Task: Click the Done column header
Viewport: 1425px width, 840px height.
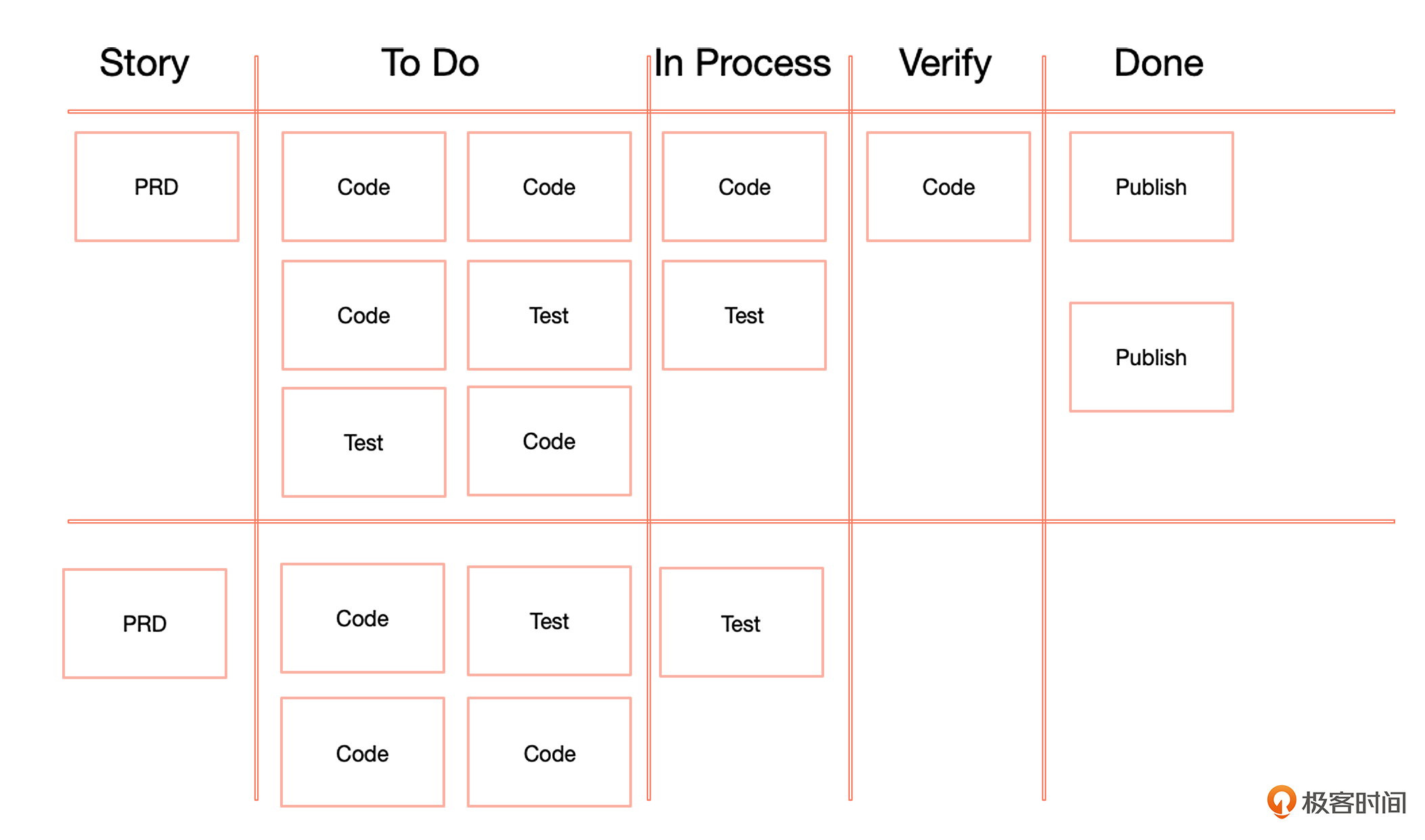Action: (1158, 64)
